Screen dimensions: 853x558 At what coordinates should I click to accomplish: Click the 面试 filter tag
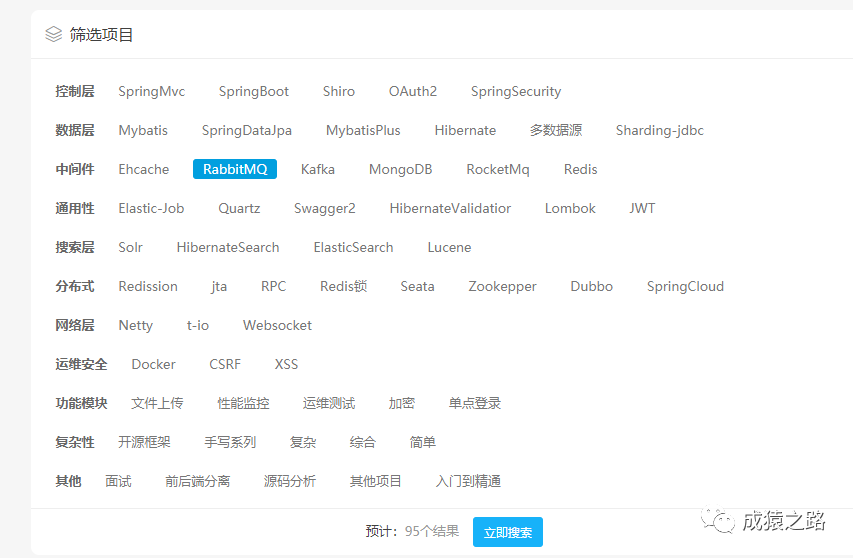(x=118, y=481)
